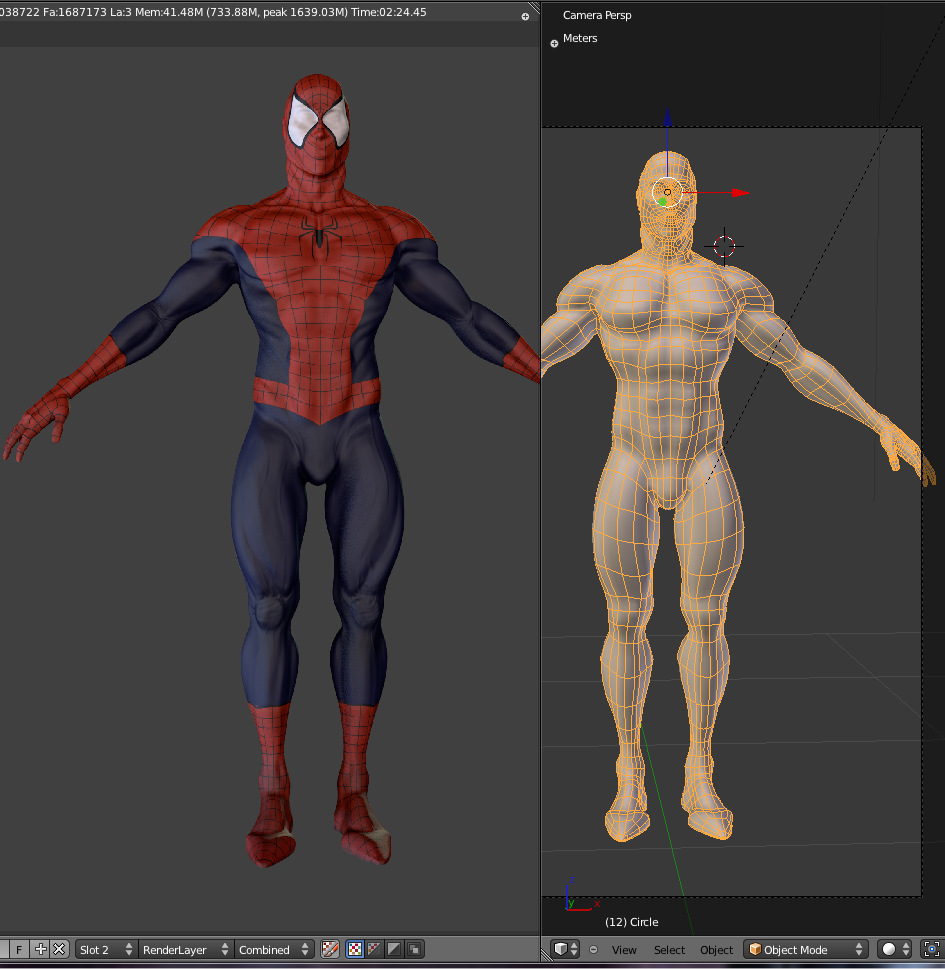Open the View menu in 3D viewport
The width and height of the screenshot is (945, 969).
pyautogui.click(x=624, y=950)
